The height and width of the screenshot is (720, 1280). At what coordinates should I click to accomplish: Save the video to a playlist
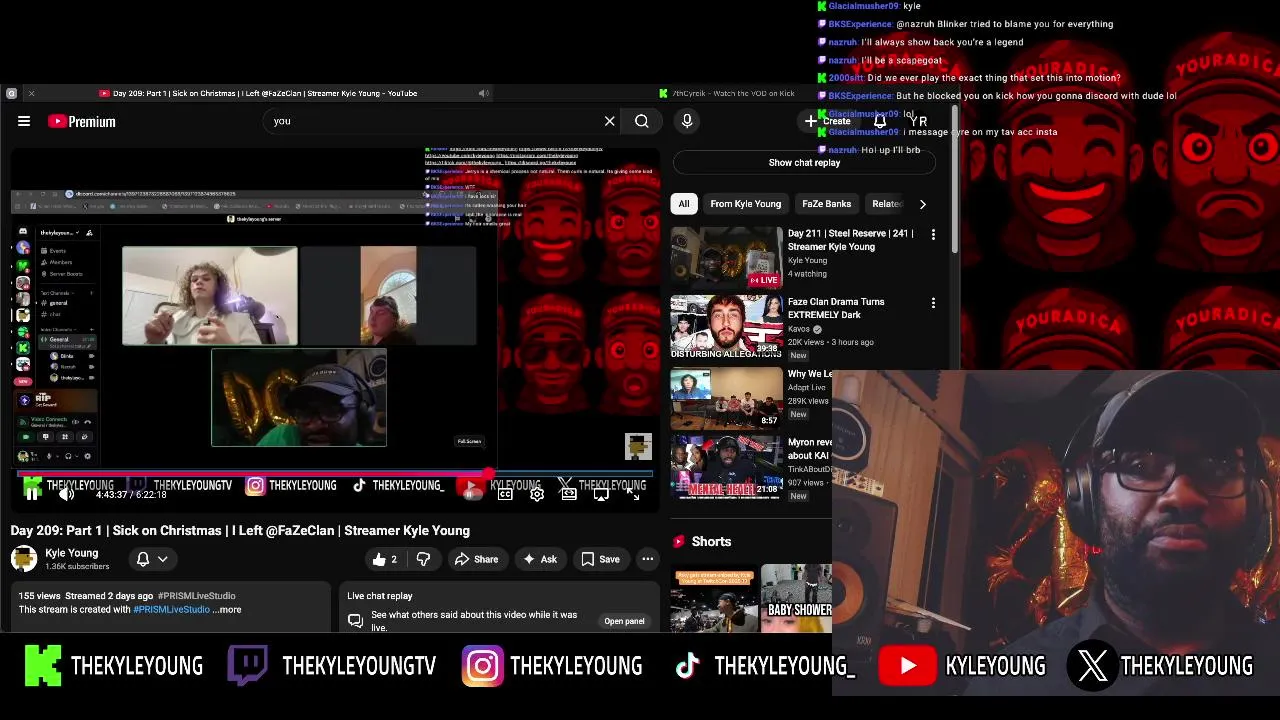click(600, 559)
